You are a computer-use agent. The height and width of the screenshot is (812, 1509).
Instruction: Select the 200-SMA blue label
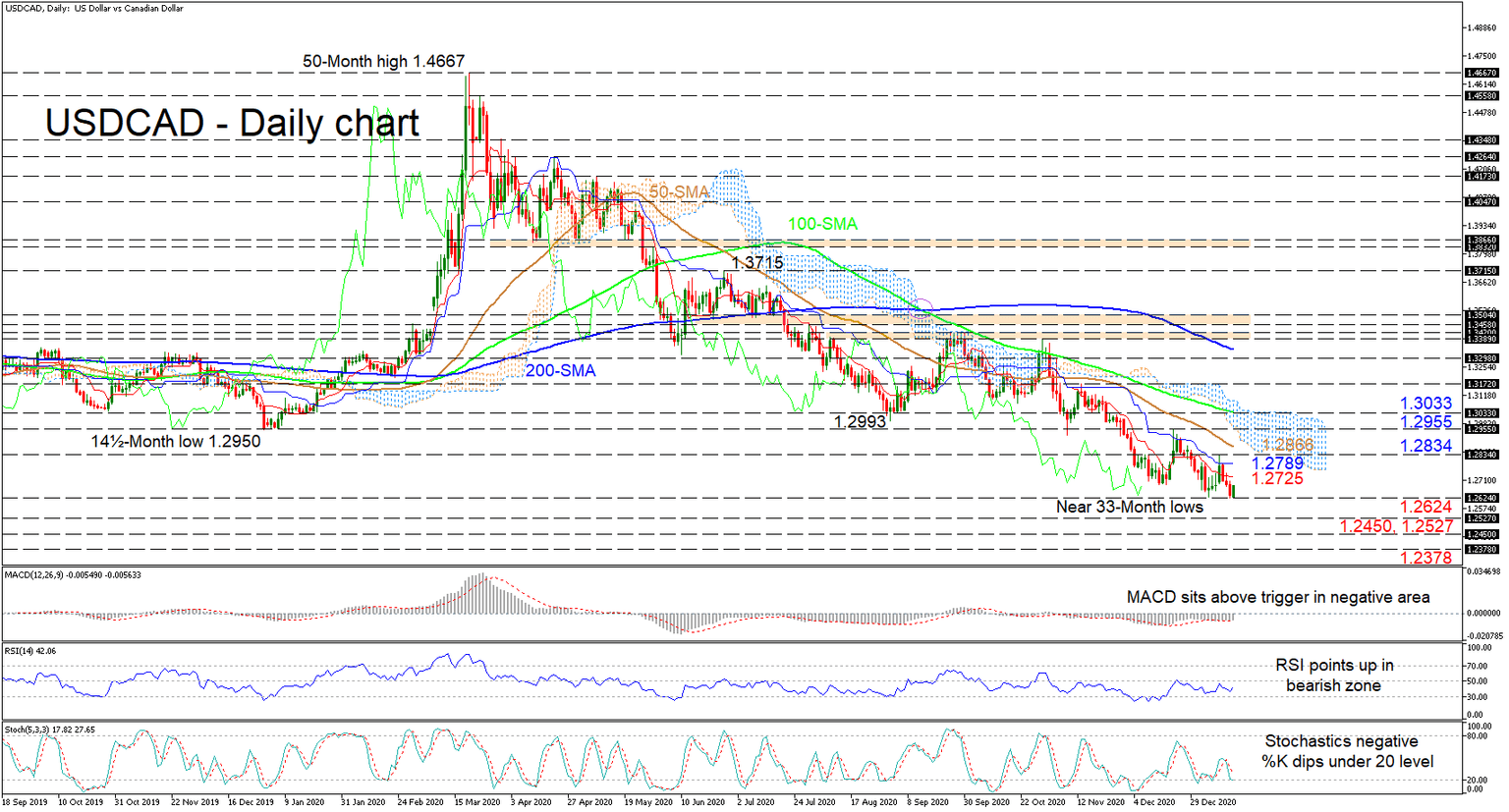(560, 370)
